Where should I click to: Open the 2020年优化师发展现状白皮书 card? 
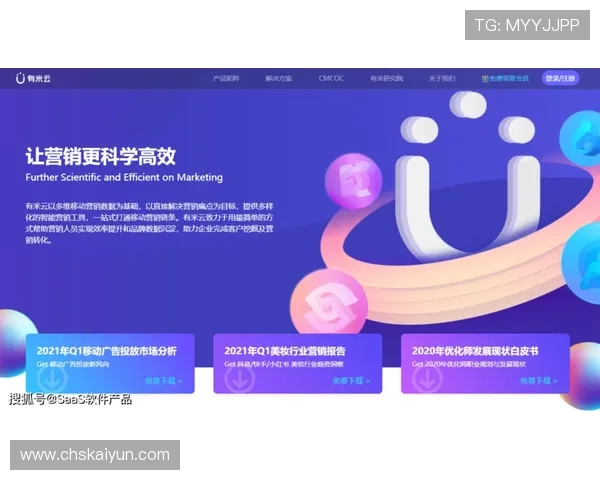[x=485, y=363]
